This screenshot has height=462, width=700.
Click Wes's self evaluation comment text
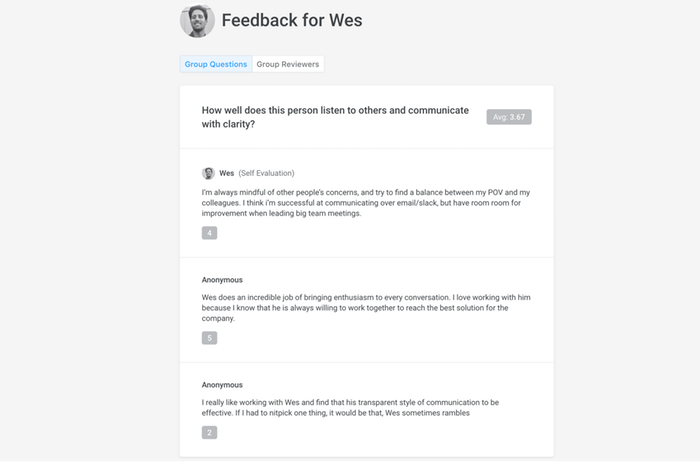[x=366, y=203]
